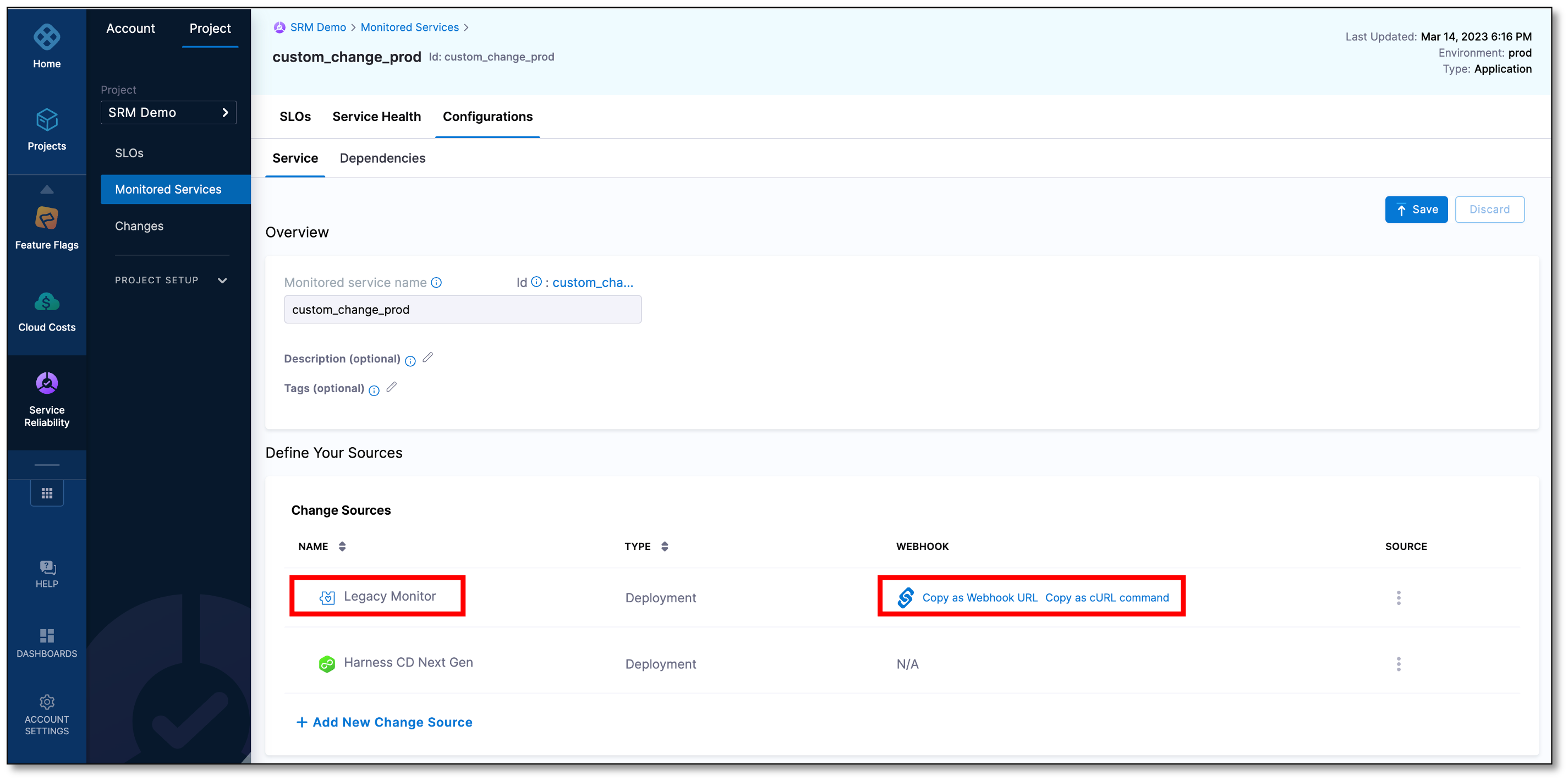The height and width of the screenshot is (781, 1568).
Task: Click Add New Change Source button
Action: click(x=384, y=721)
